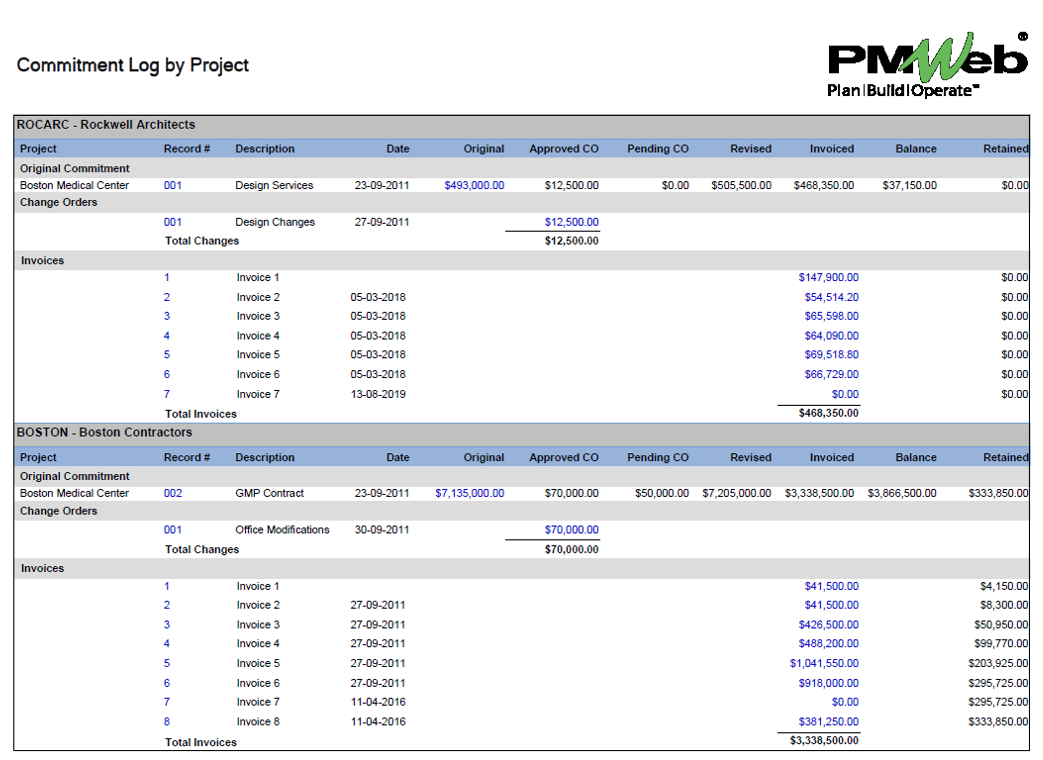This screenshot has height=760, width=1043.
Task: Open the $493,000.00 original commitment link
Action: click(x=474, y=186)
